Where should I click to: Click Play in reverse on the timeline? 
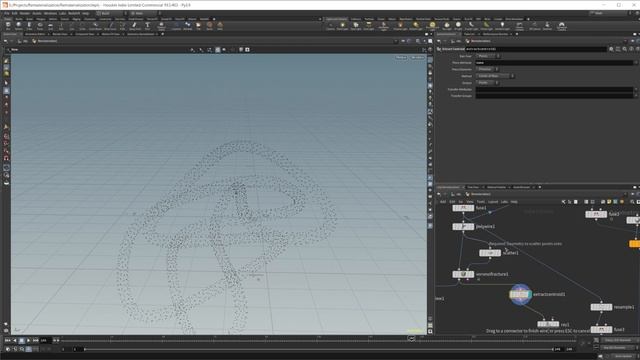(x=15, y=340)
